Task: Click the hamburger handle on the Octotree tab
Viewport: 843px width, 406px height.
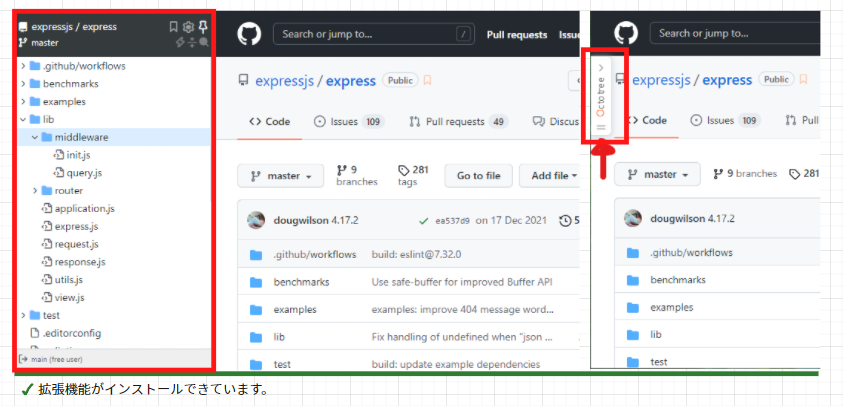Action: point(601,128)
